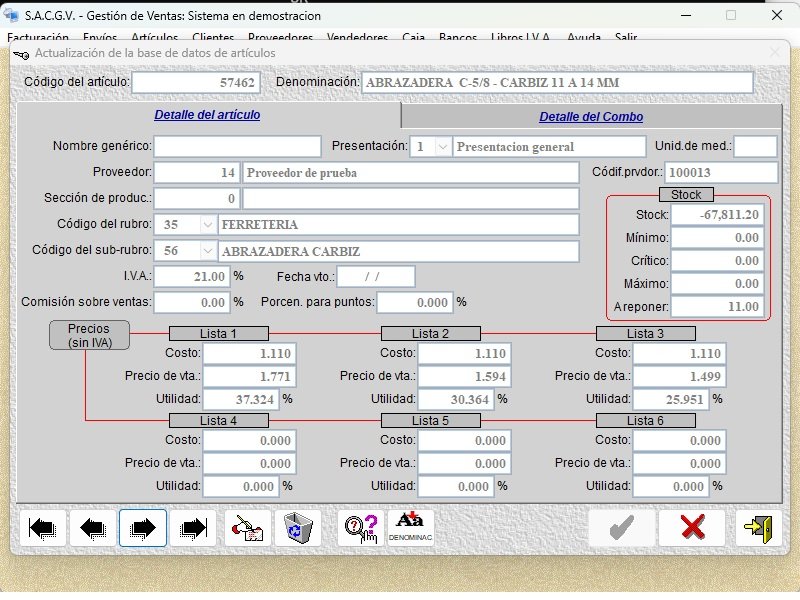Viewport: 800px width, 600px height.
Task: Click 'Proveedor de prueba' name field
Action: click(x=411, y=172)
